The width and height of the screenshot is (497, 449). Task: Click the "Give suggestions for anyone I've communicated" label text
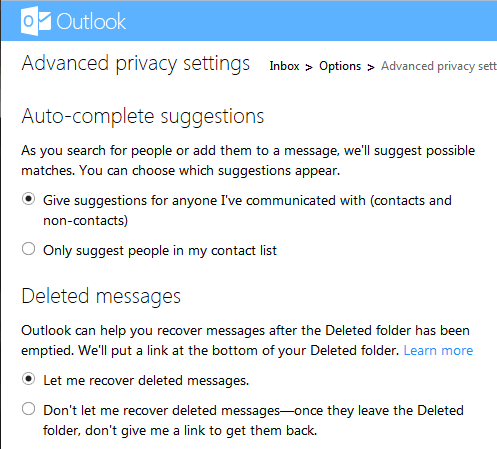point(247,210)
